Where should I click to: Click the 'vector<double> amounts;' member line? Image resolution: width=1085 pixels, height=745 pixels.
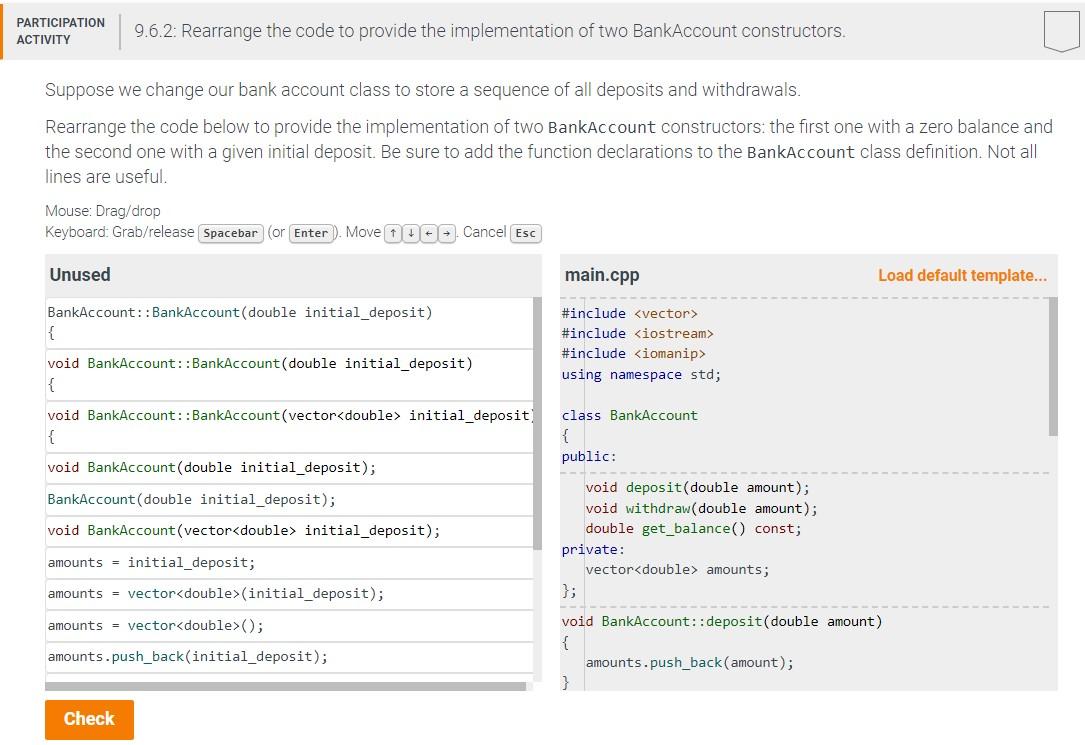pyautogui.click(x=677, y=570)
